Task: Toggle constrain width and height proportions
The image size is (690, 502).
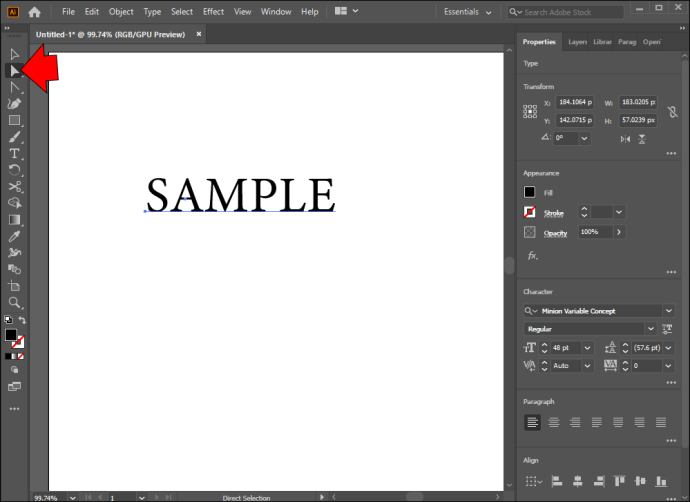Action: (672, 111)
